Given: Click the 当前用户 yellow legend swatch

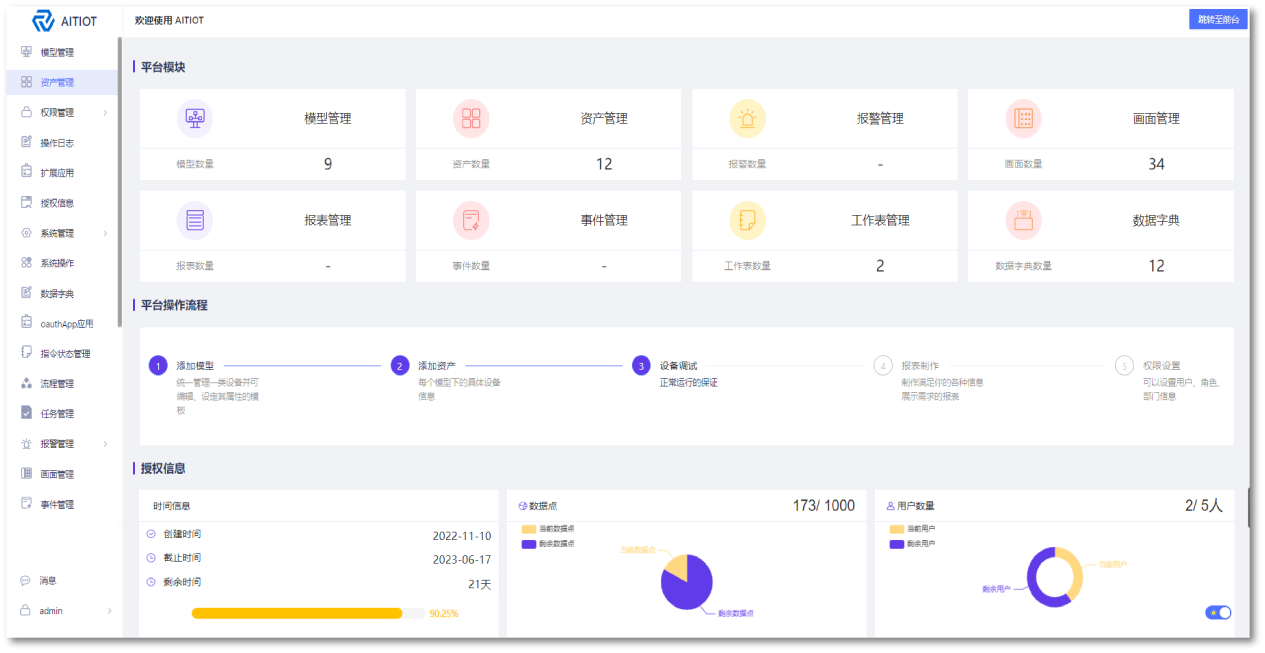Looking at the screenshot, I should (897, 528).
